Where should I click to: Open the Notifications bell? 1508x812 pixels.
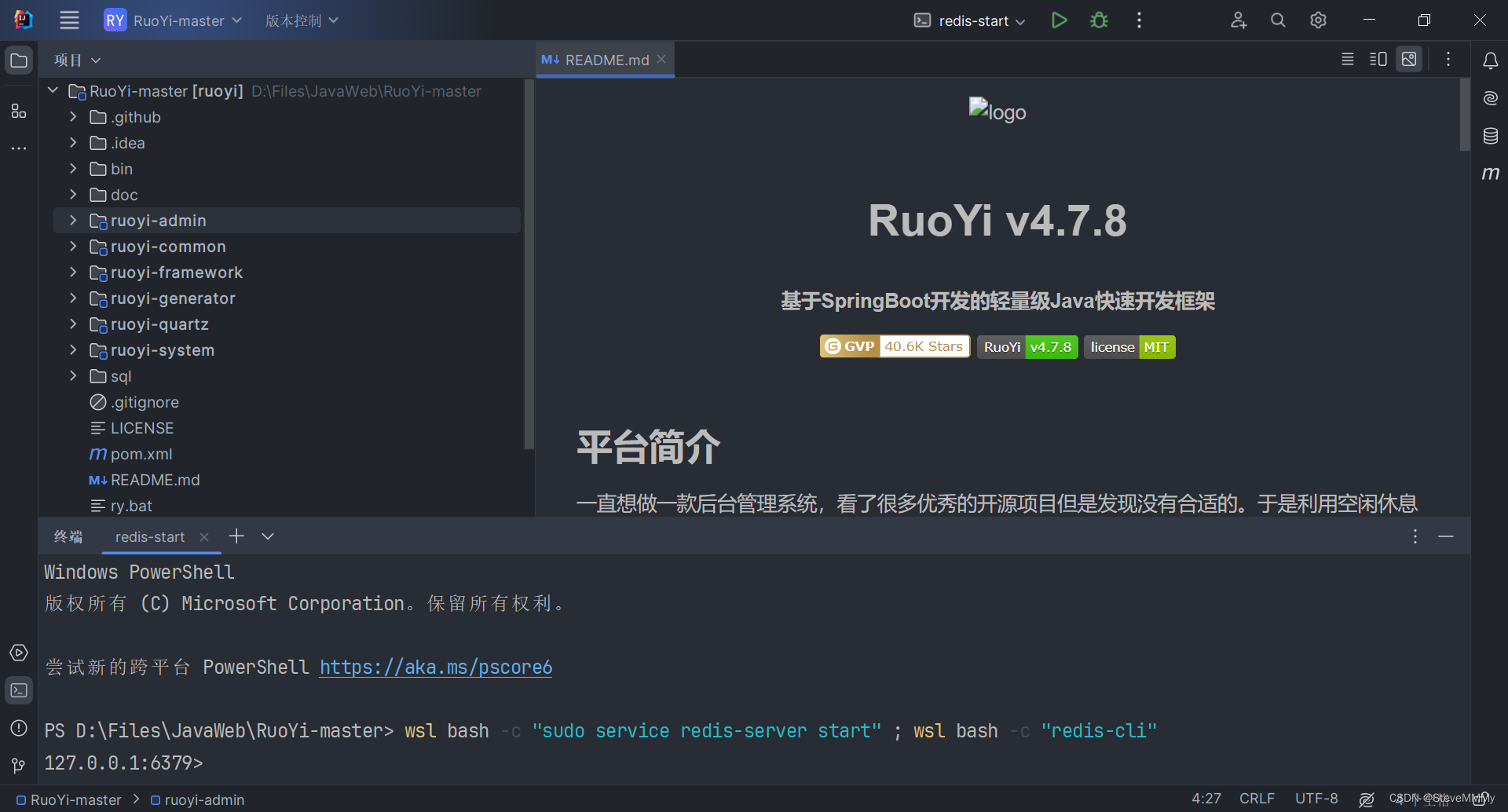pyautogui.click(x=1490, y=60)
